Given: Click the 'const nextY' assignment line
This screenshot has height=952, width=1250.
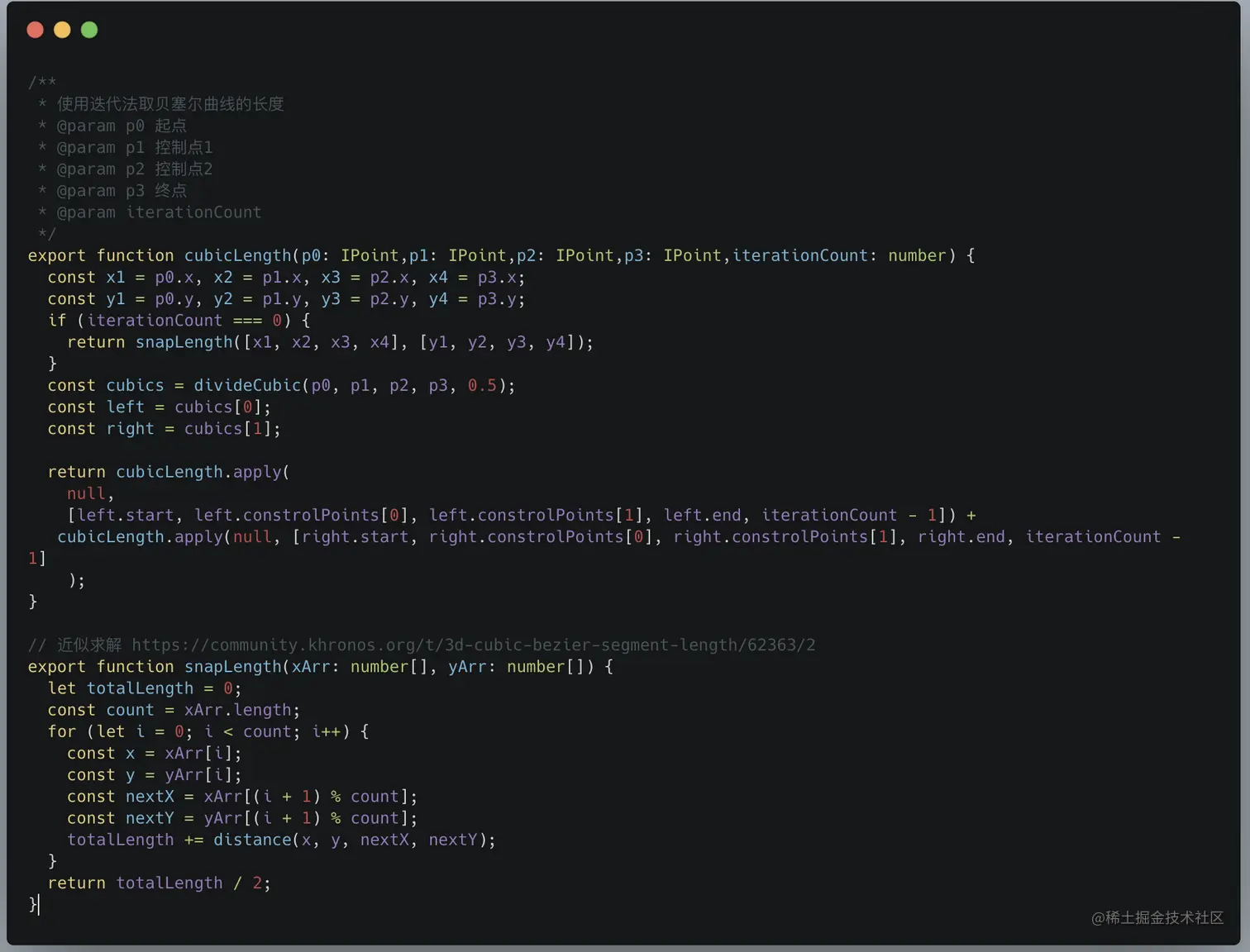Looking at the screenshot, I should [x=242, y=817].
